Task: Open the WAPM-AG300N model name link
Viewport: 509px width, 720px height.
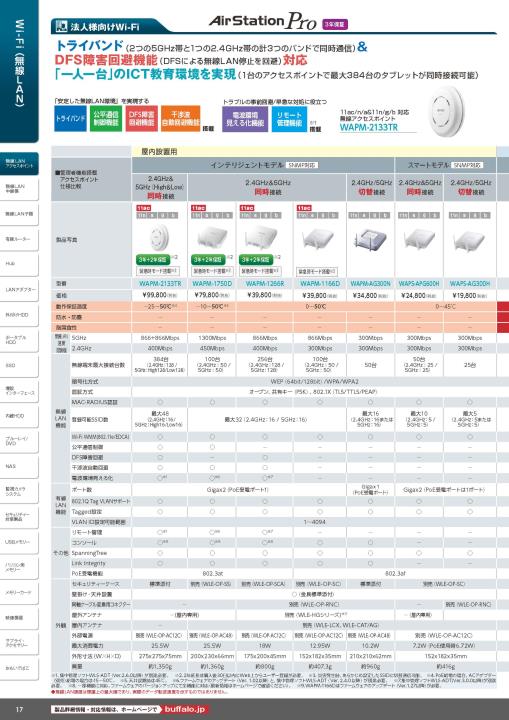Action: (370, 284)
